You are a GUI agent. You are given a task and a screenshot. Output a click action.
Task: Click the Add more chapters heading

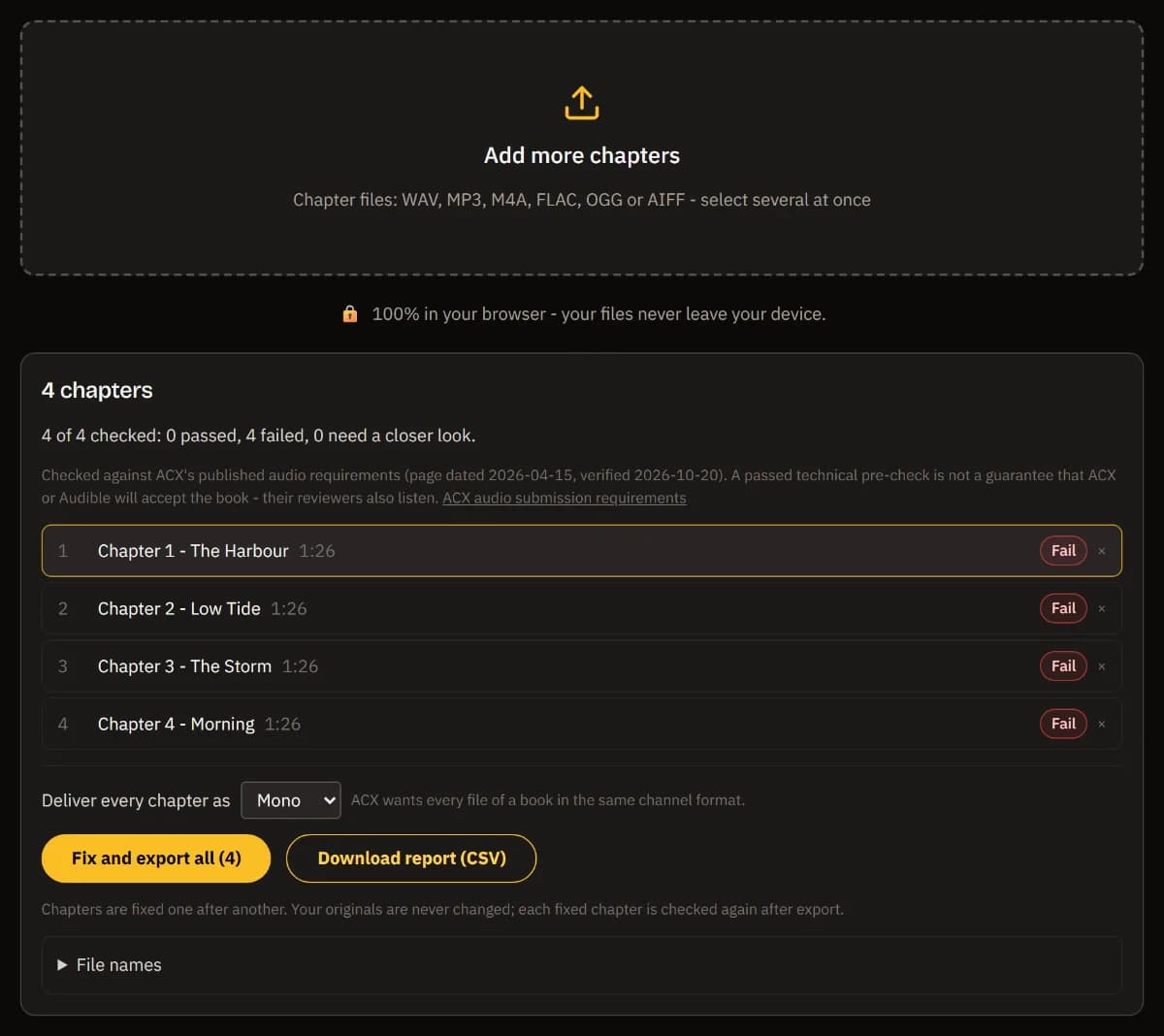582,155
